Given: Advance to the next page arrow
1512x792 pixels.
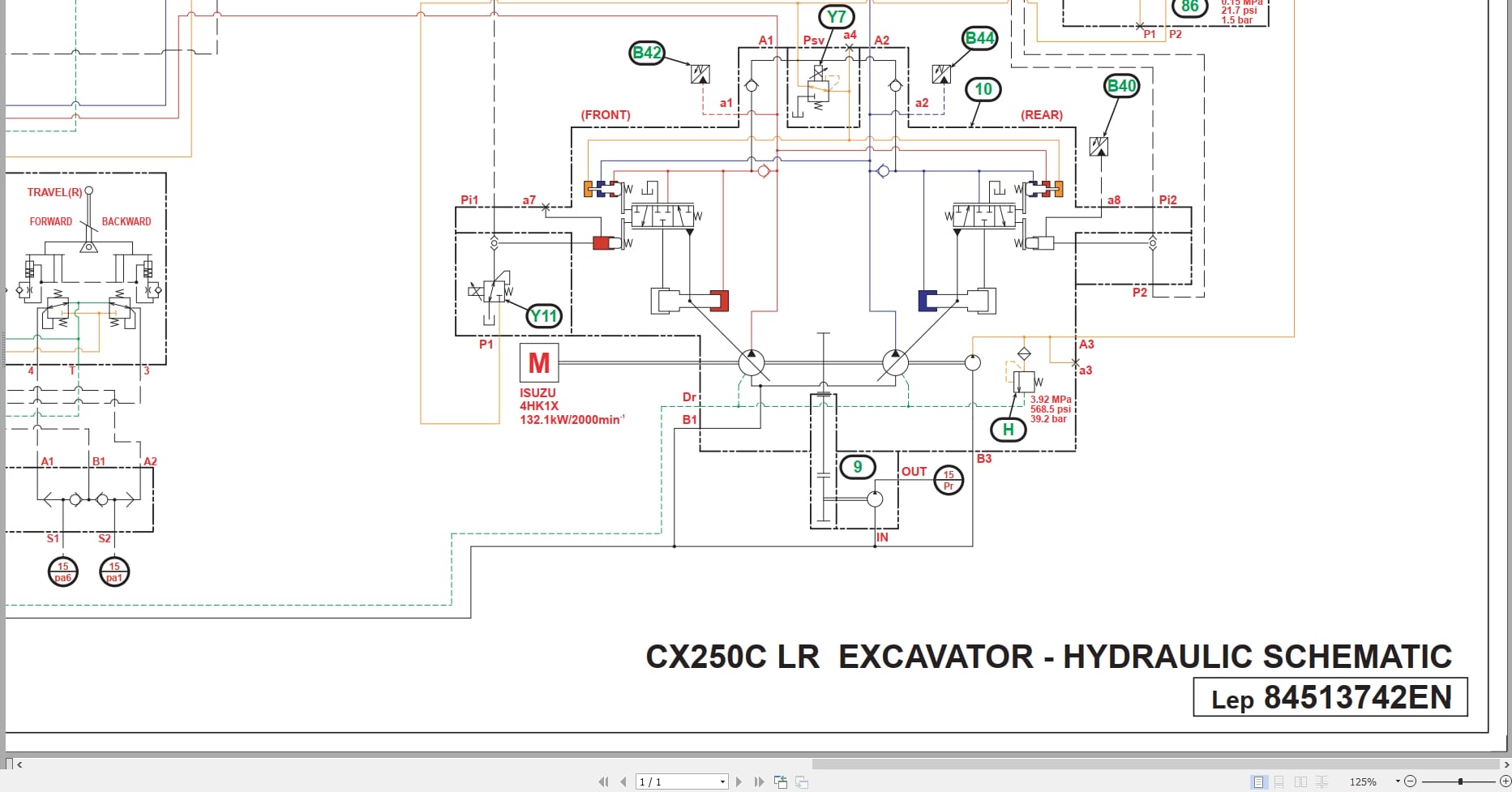Looking at the screenshot, I should pos(739,781).
